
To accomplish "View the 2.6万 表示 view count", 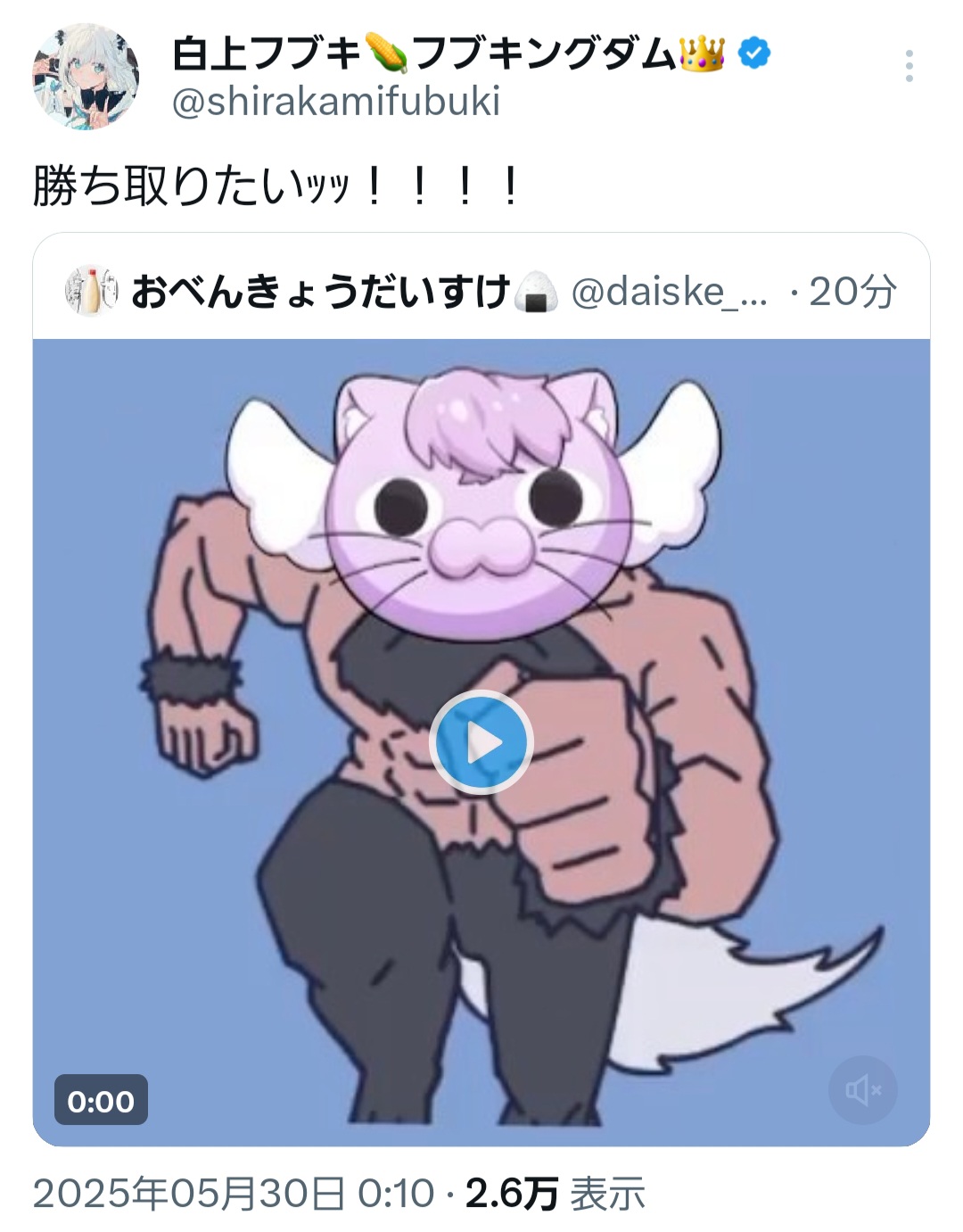I will (x=556, y=1194).
